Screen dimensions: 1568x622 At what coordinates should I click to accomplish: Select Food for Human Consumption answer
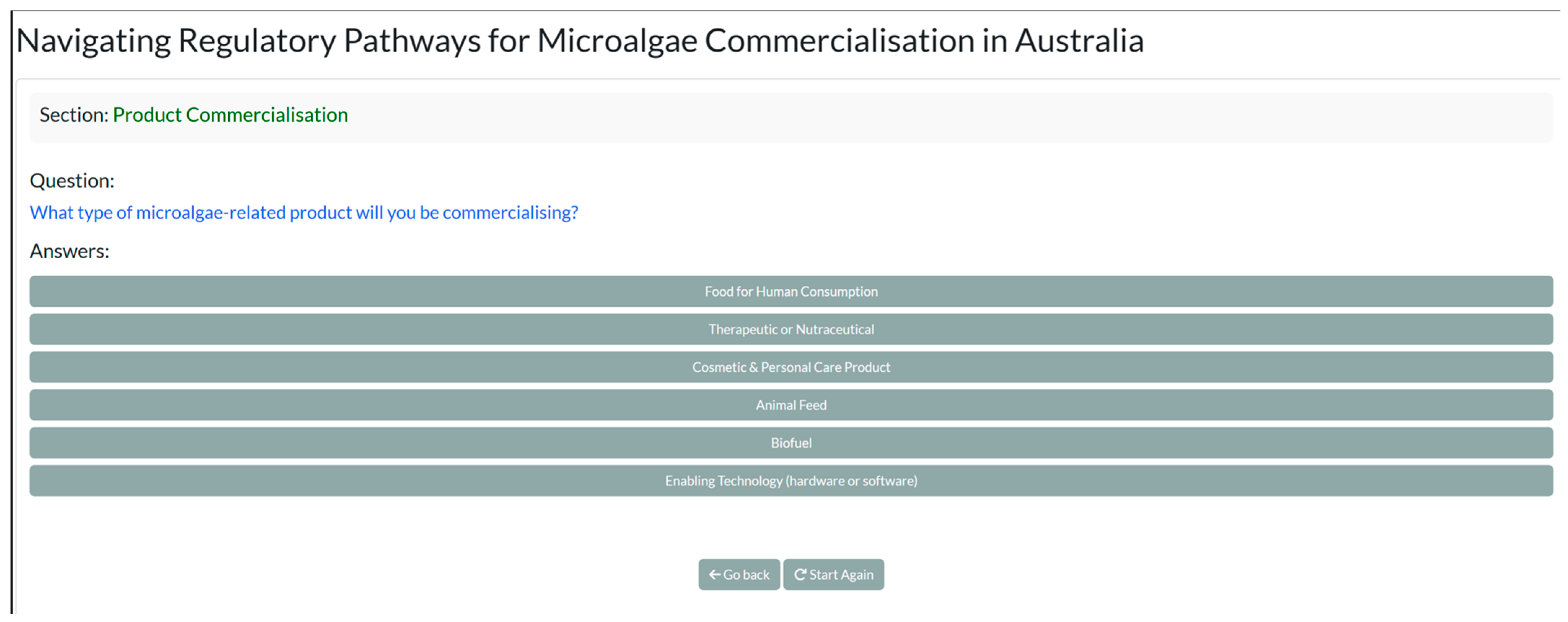tap(791, 292)
